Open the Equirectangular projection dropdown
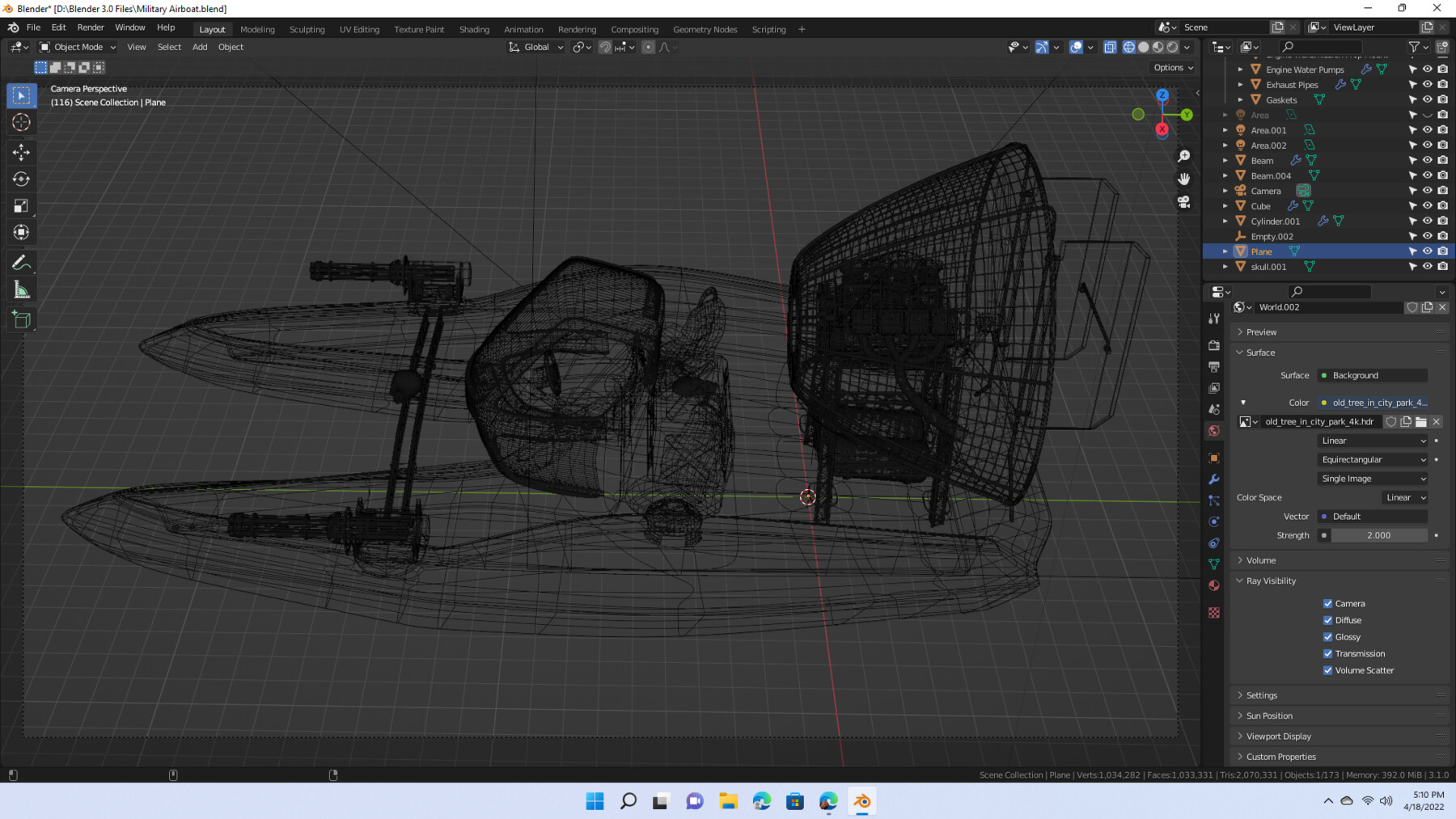This screenshot has height=819, width=1456. point(1371,459)
